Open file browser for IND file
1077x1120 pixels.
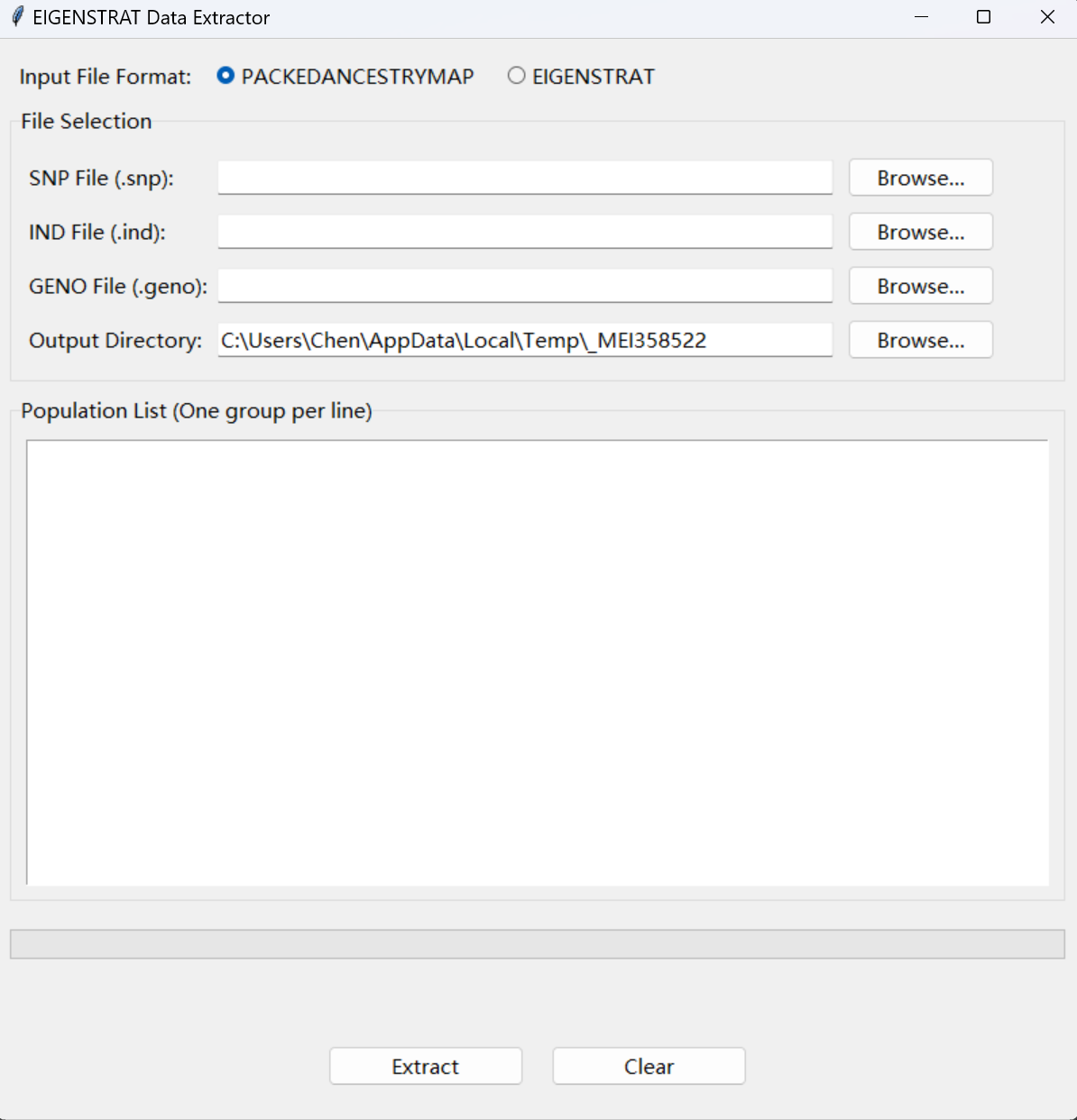coord(920,232)
